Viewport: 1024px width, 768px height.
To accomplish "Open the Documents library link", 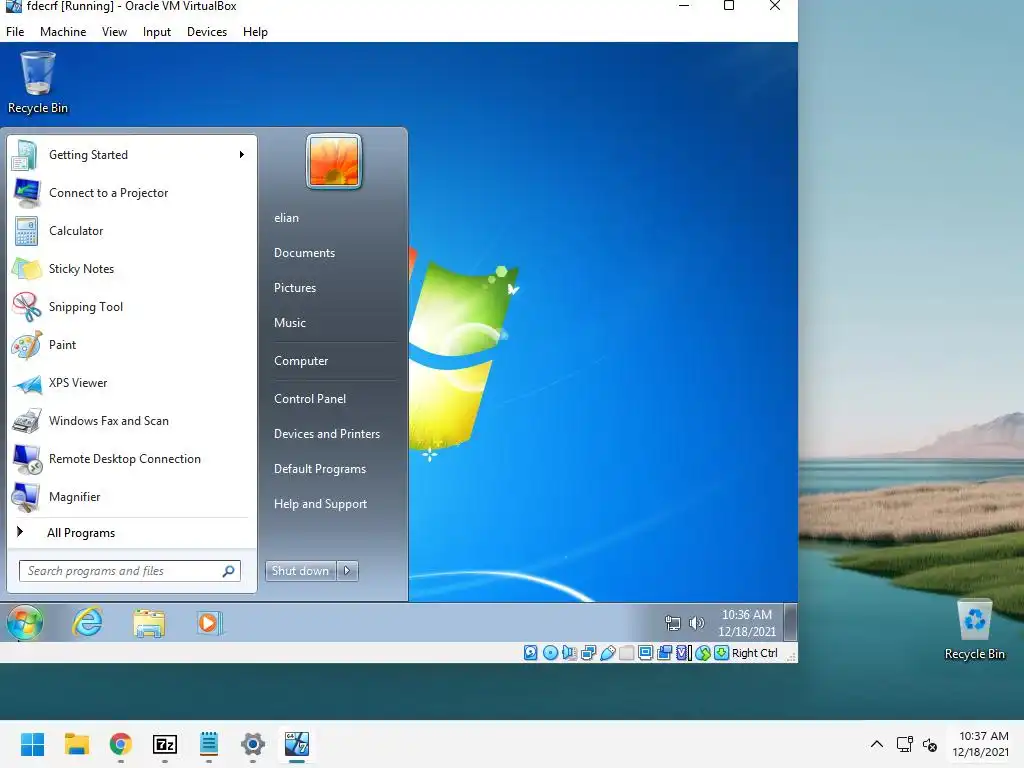I will click(304, 253).
